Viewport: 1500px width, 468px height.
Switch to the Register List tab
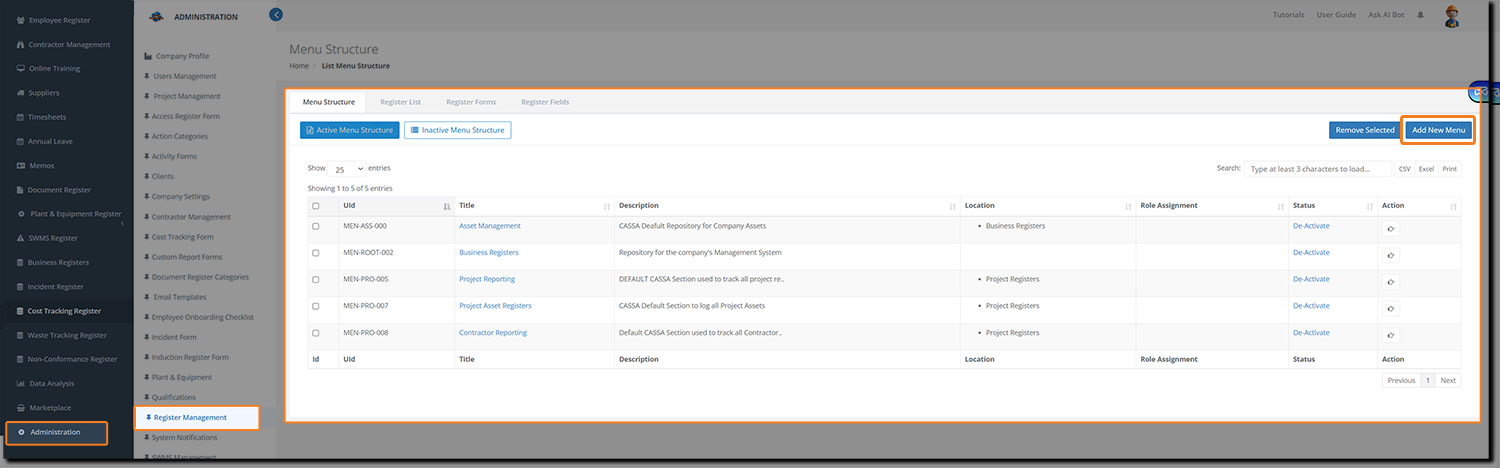click(x=400, y=102)
